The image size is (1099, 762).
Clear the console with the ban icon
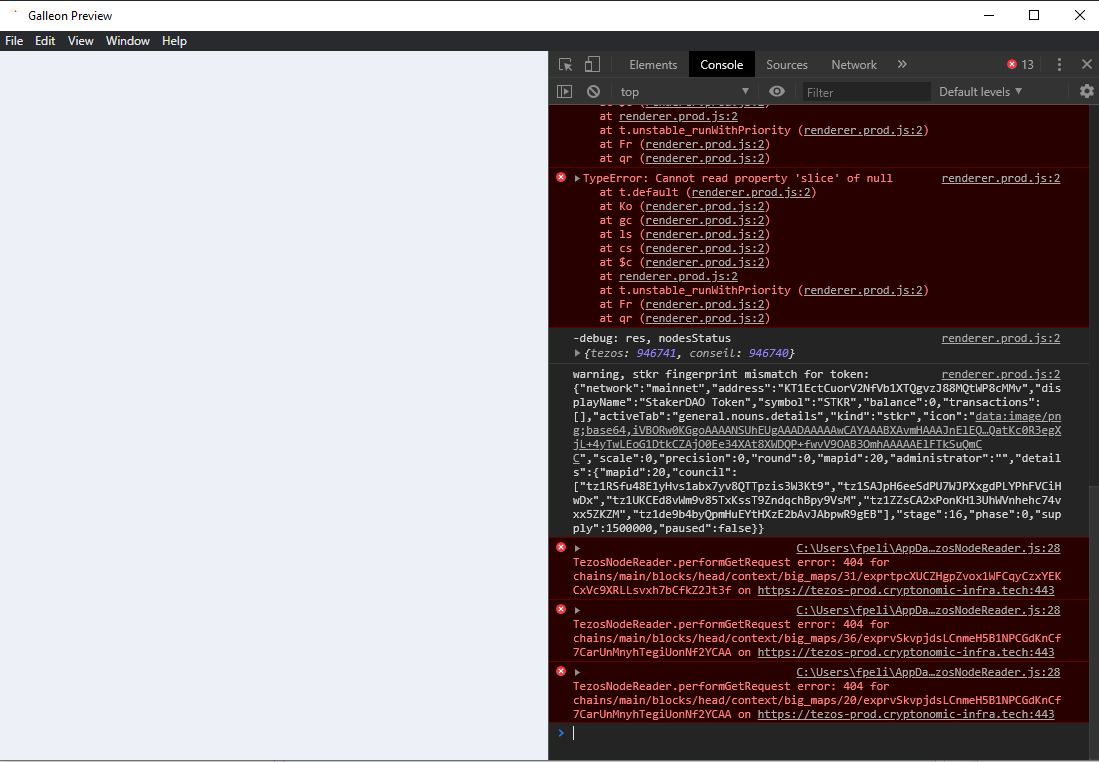594,92
